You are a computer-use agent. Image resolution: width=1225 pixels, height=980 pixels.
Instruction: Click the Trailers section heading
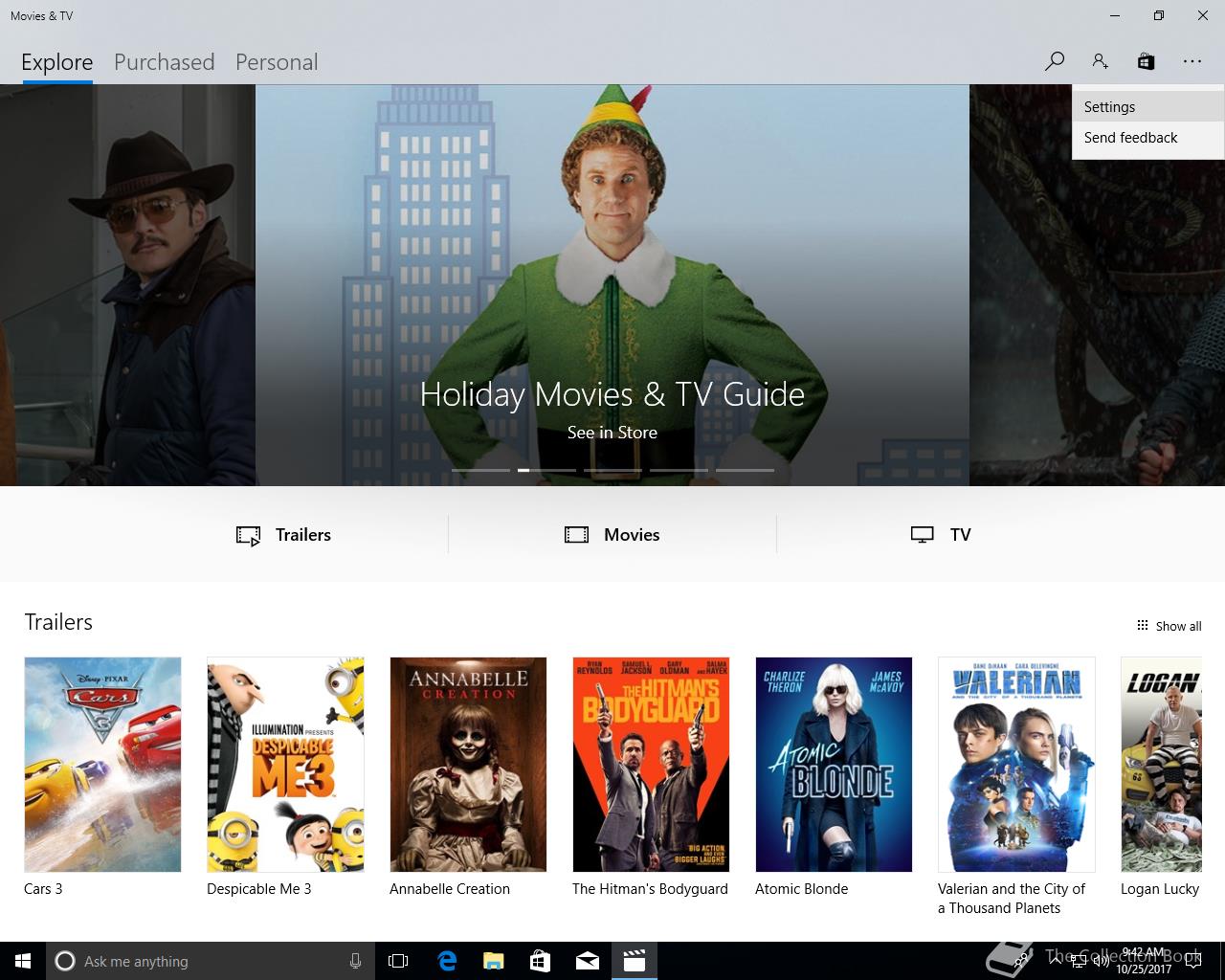58,622
